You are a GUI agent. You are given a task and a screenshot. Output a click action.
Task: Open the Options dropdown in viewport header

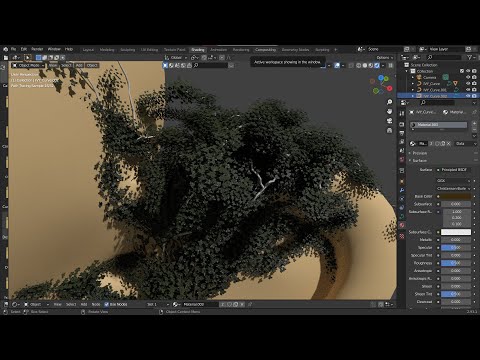384,58
